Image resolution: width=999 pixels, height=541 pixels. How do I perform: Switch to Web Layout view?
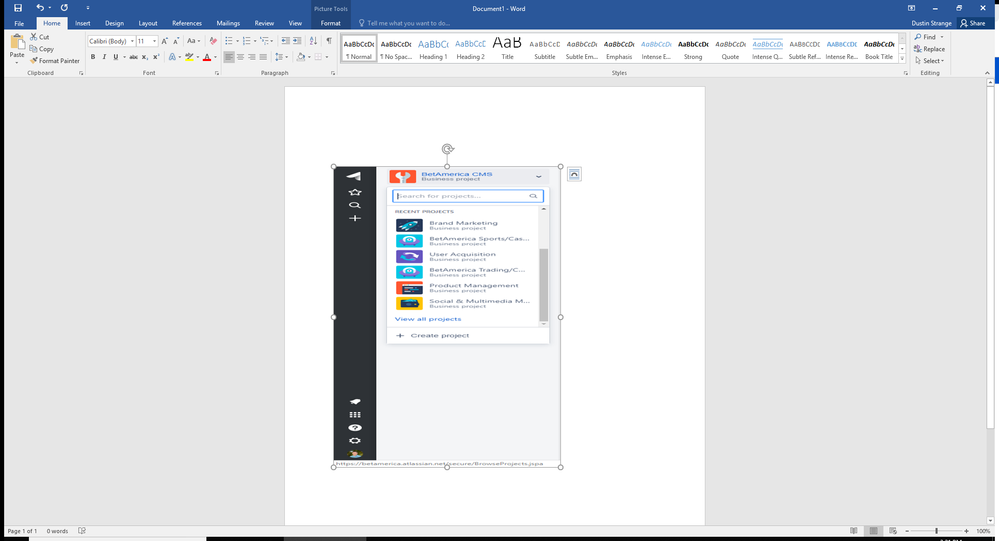coord(893,531)
